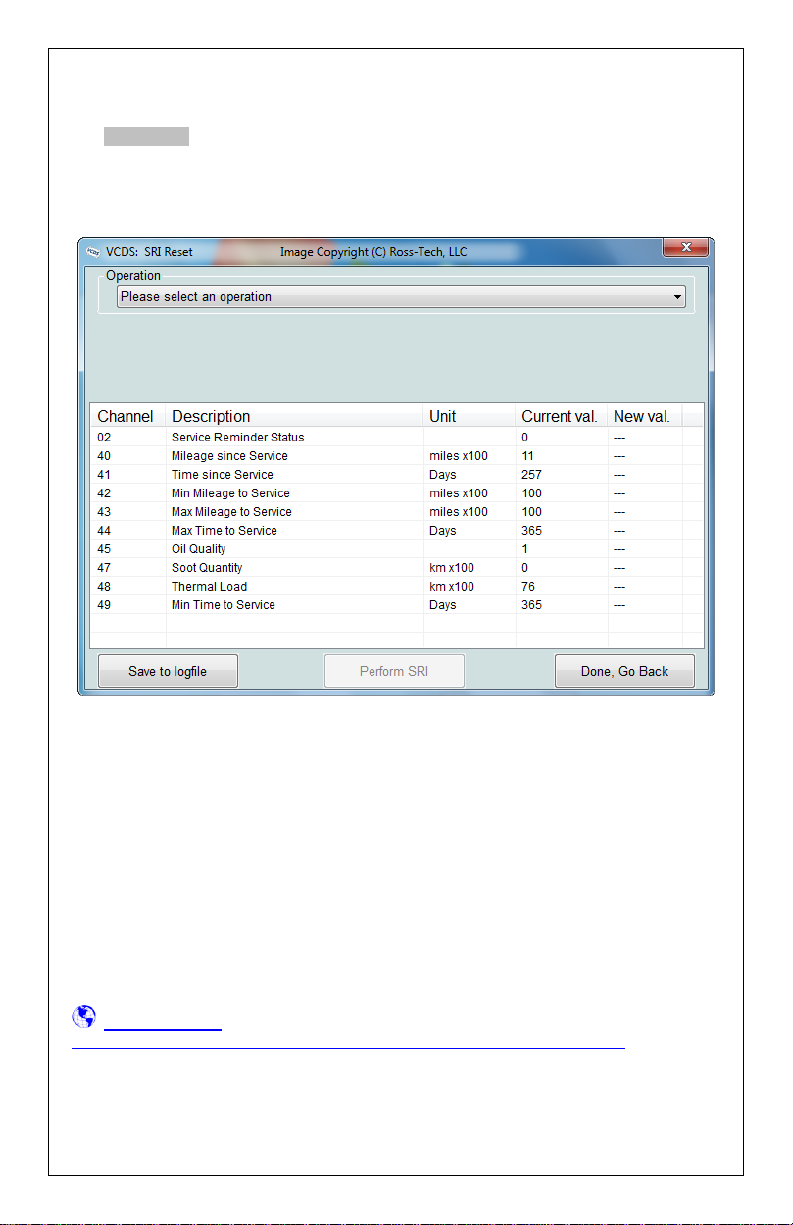Click channel number 49

(x=104, y=605)
